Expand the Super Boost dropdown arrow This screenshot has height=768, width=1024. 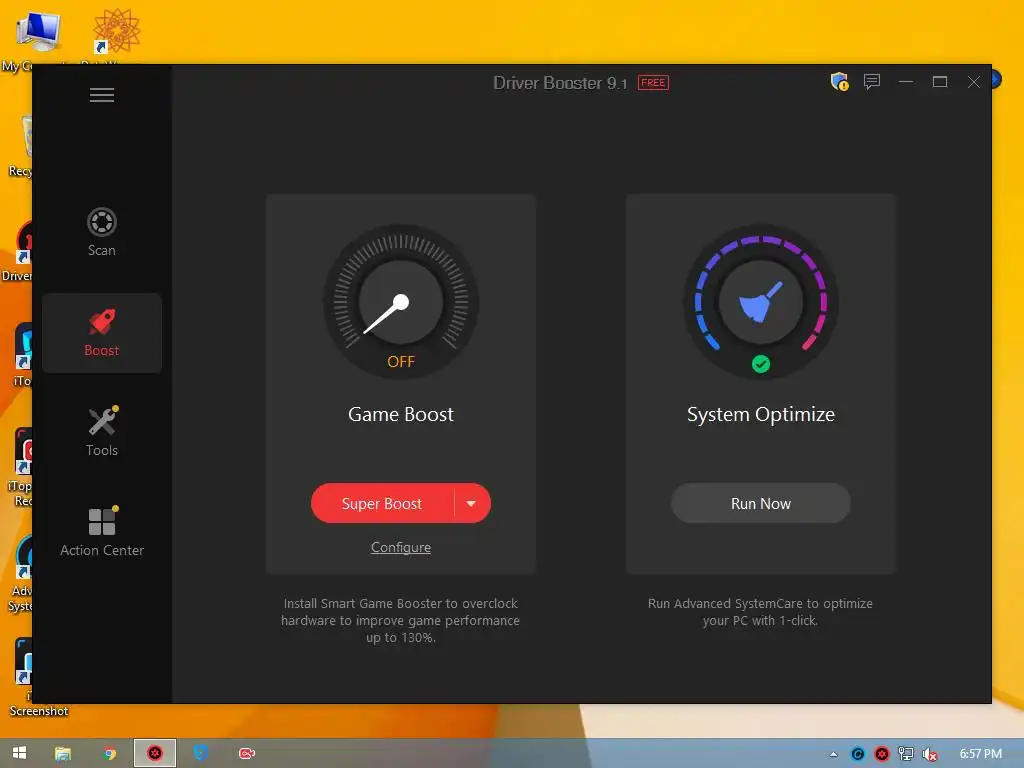472,504
